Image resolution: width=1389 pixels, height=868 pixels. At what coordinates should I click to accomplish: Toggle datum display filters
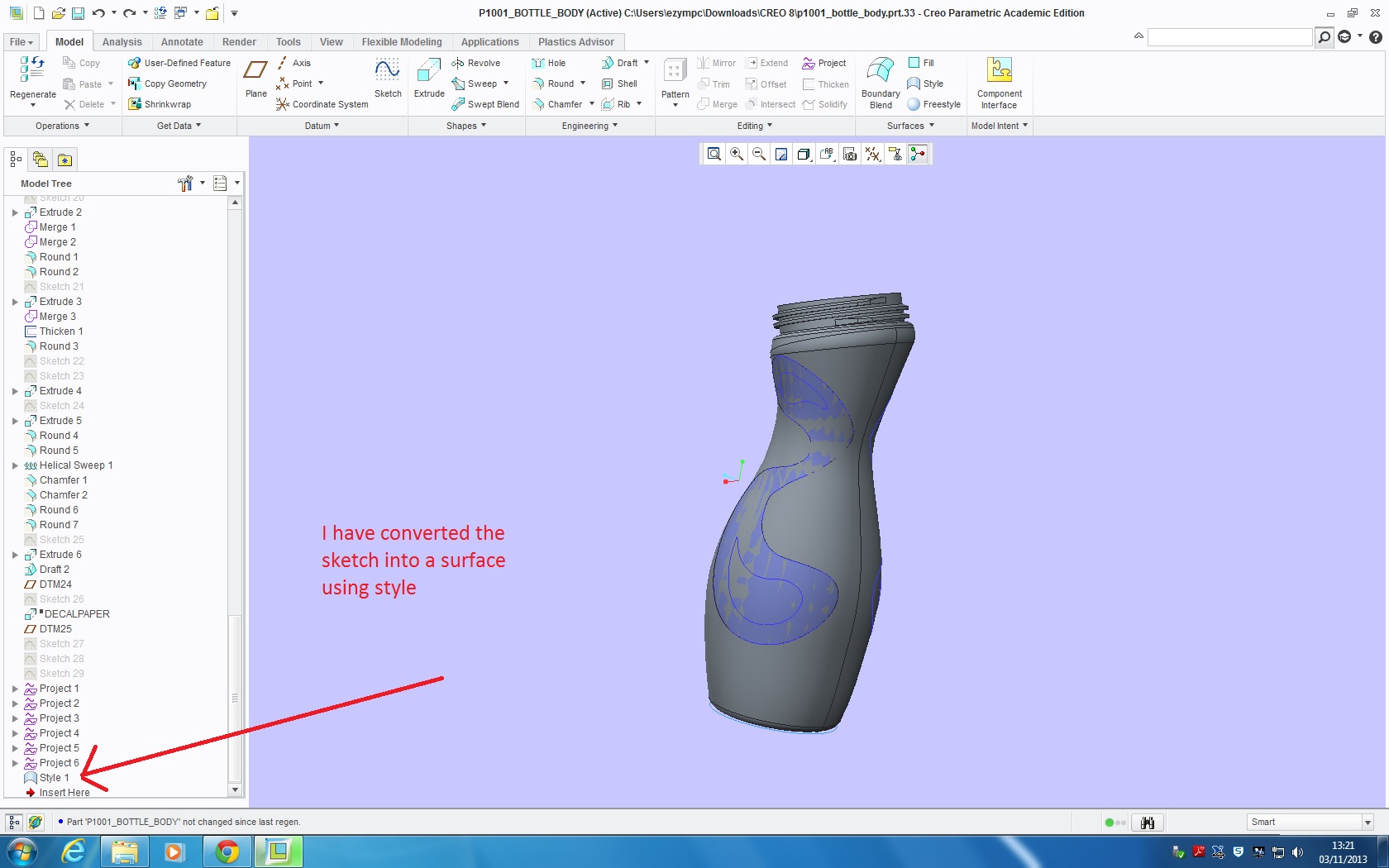873,154
